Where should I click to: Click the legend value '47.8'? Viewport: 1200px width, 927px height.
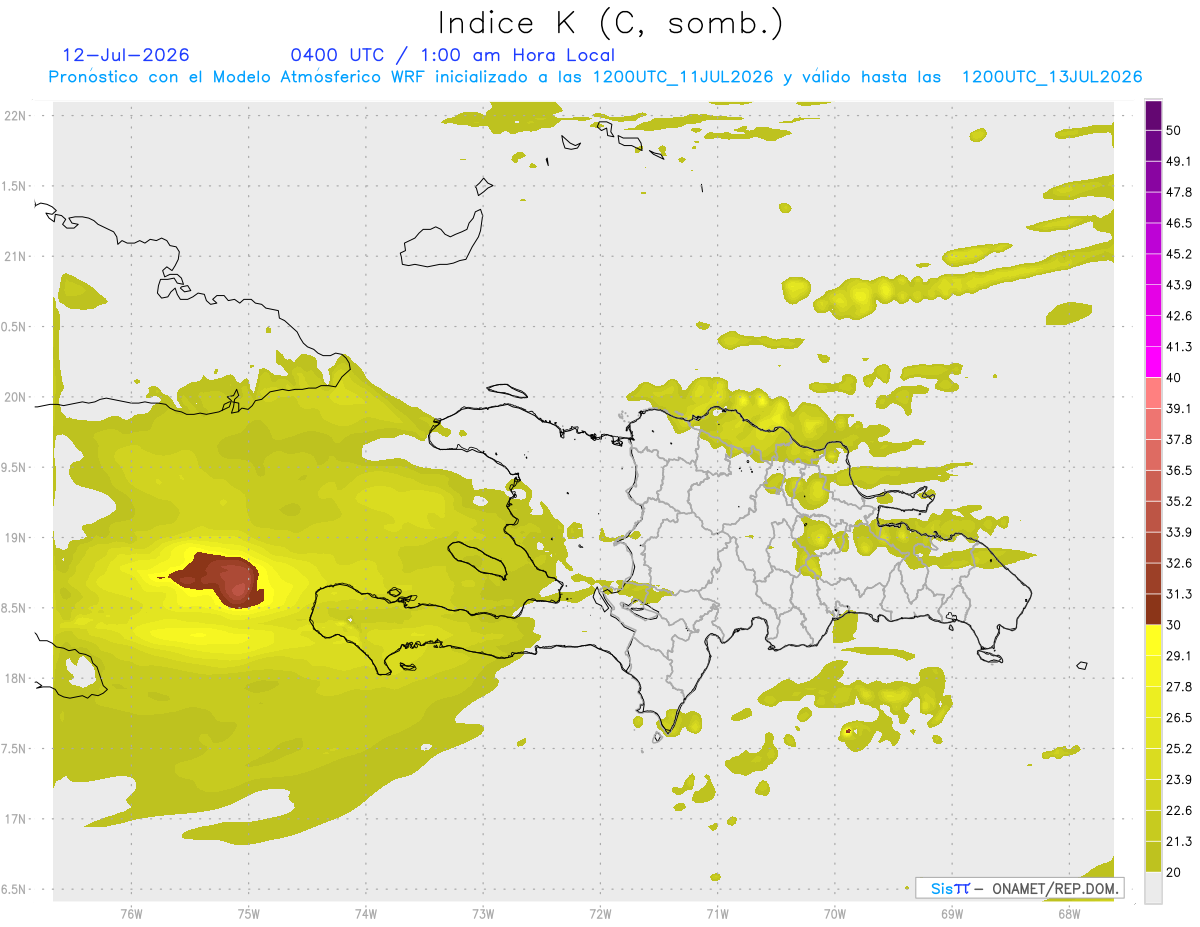[x=1179, y=192]
